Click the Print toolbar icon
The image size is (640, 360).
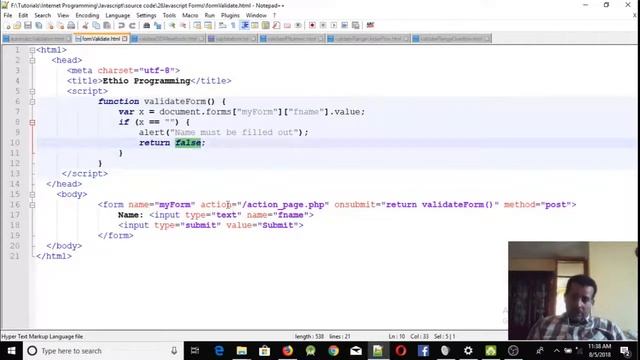click(x=71, y=25)
